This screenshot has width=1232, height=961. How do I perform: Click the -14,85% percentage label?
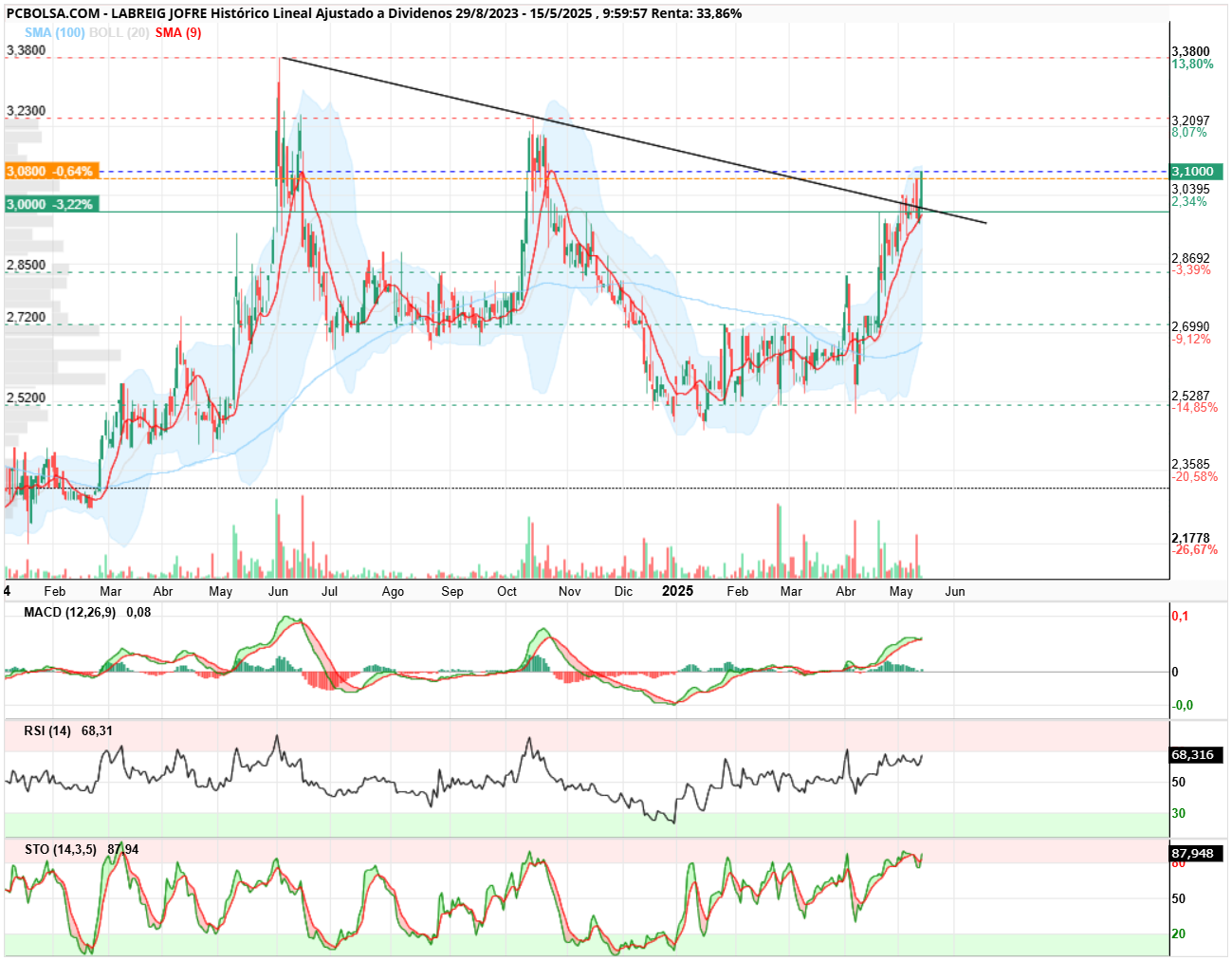[x=1195, y=408]
